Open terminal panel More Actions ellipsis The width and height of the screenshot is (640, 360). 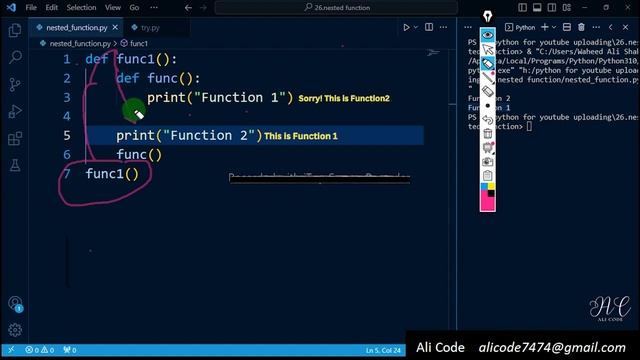[x=596, y=27]
